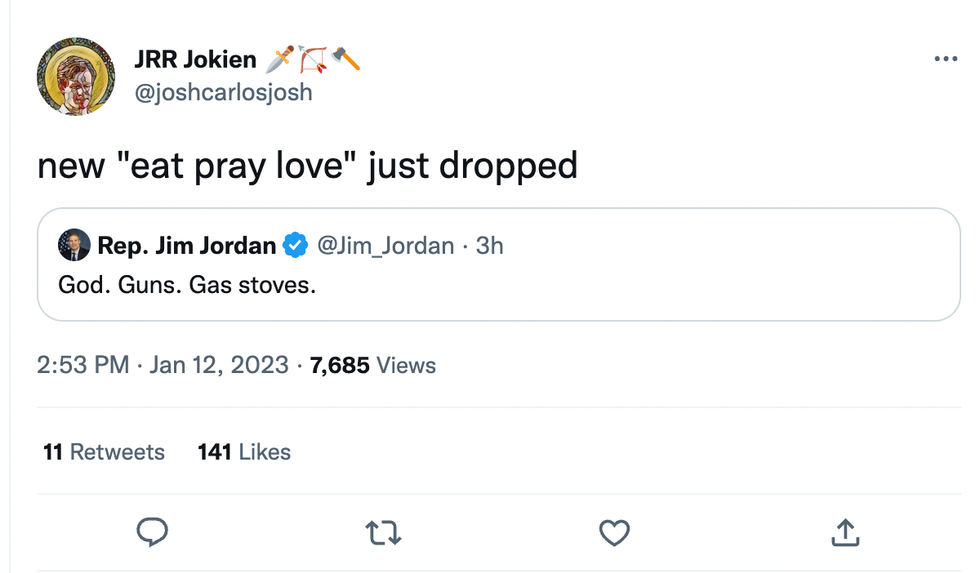Show the 11 Retweets list
The height and width of the screenshot is (573, 980).
pyautogui.click(x=104, y=452)
